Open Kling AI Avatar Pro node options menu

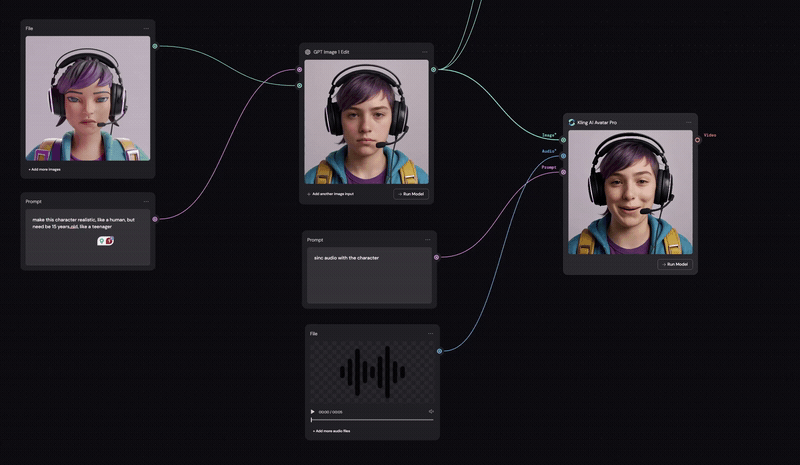point(689,123)
